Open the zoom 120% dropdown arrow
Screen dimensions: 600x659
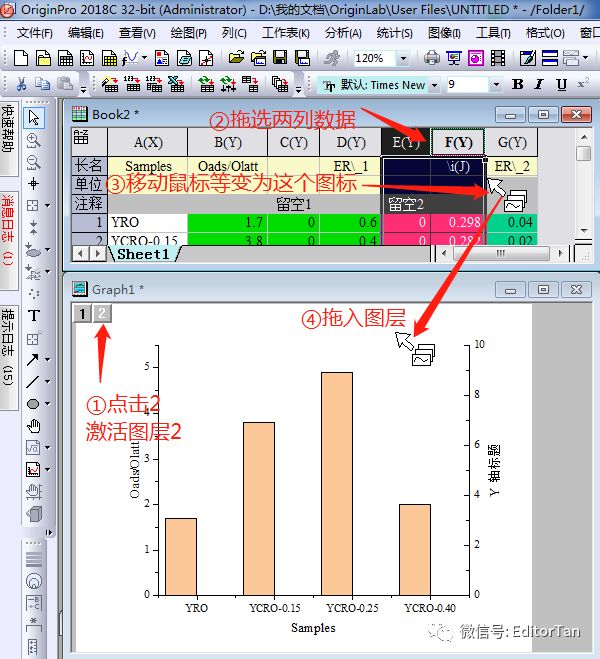[403, 58]
